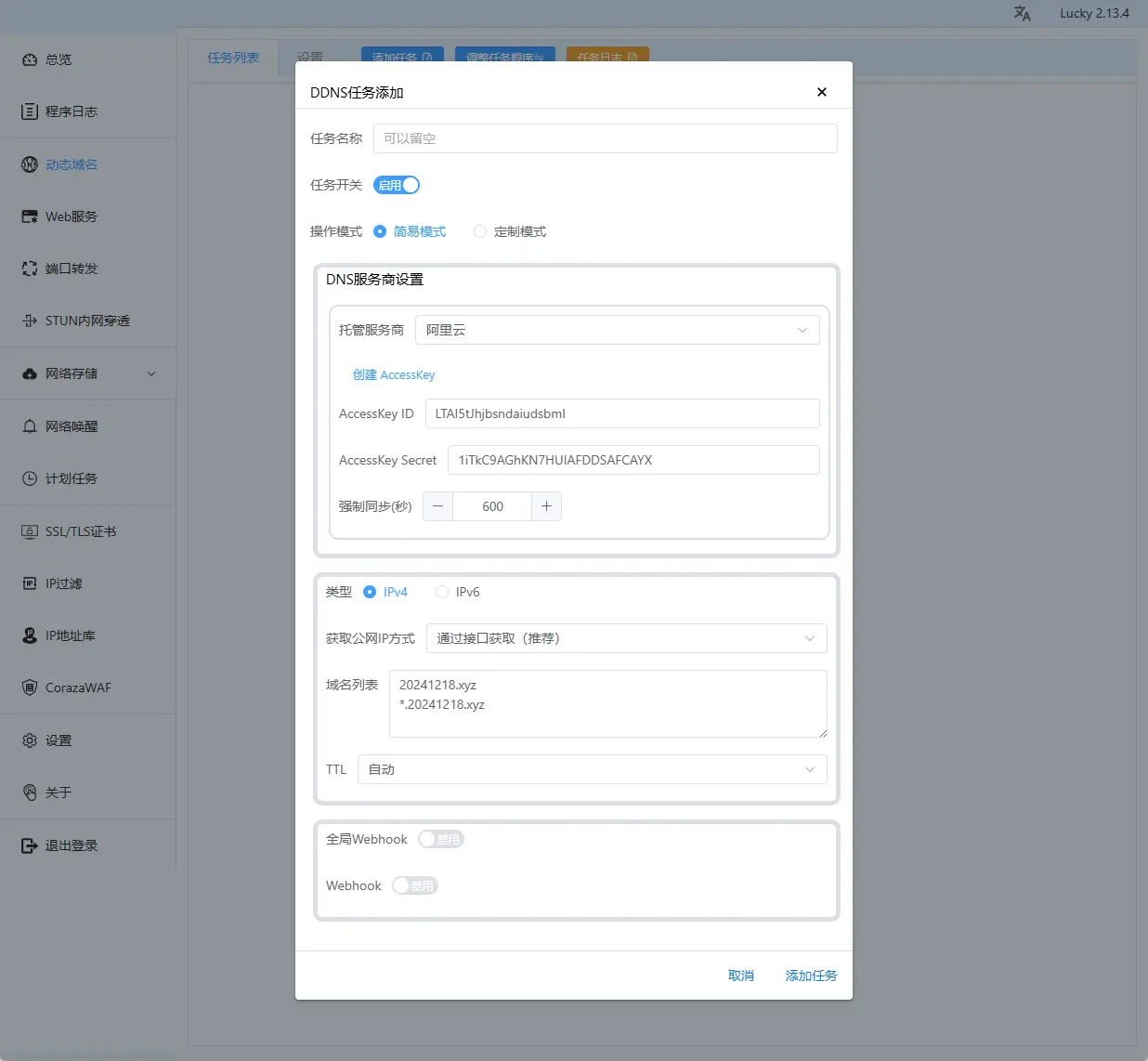Viewport: 1148px width, 1061px height.
Task: Select the Web服务 sidebar icon
Action: pyautogui.click(x=30, y=216)
